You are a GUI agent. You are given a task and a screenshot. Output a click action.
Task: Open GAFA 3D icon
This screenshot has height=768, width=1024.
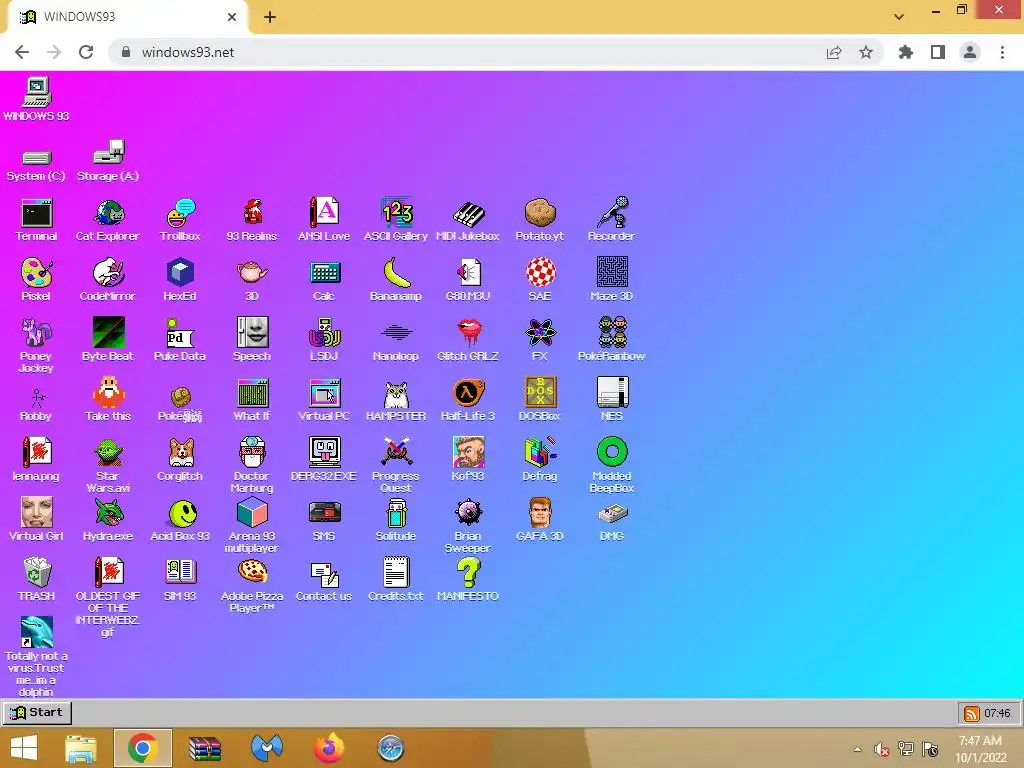tap(539, 520)
